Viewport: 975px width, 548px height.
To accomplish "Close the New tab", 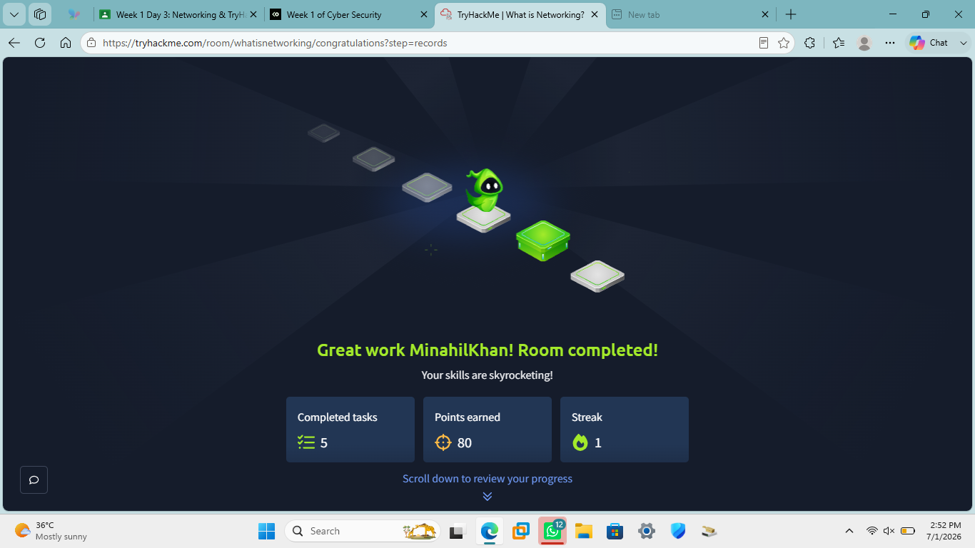I will 765,14.
